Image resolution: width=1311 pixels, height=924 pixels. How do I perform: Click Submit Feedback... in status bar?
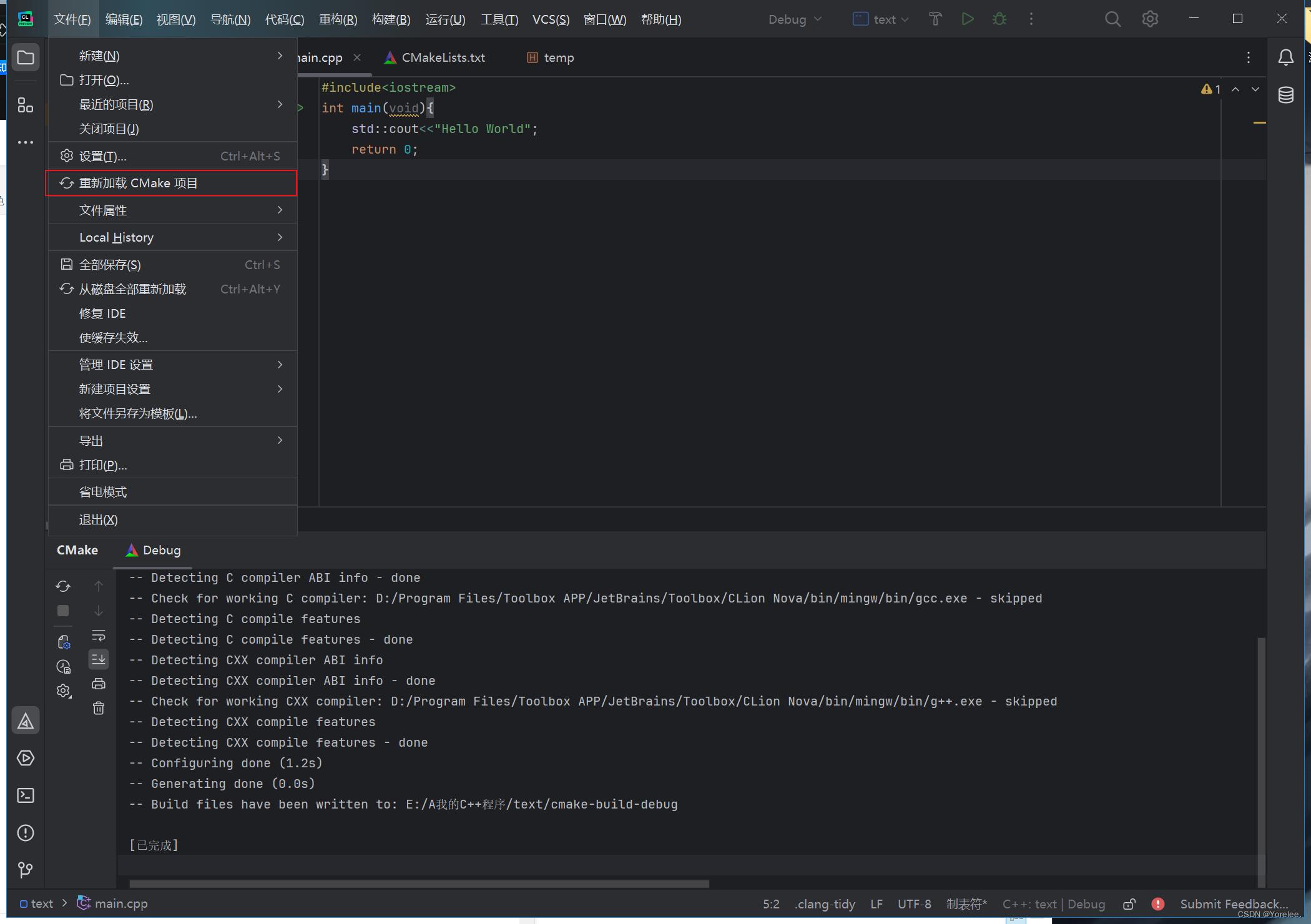click(x=1234, y=904)
